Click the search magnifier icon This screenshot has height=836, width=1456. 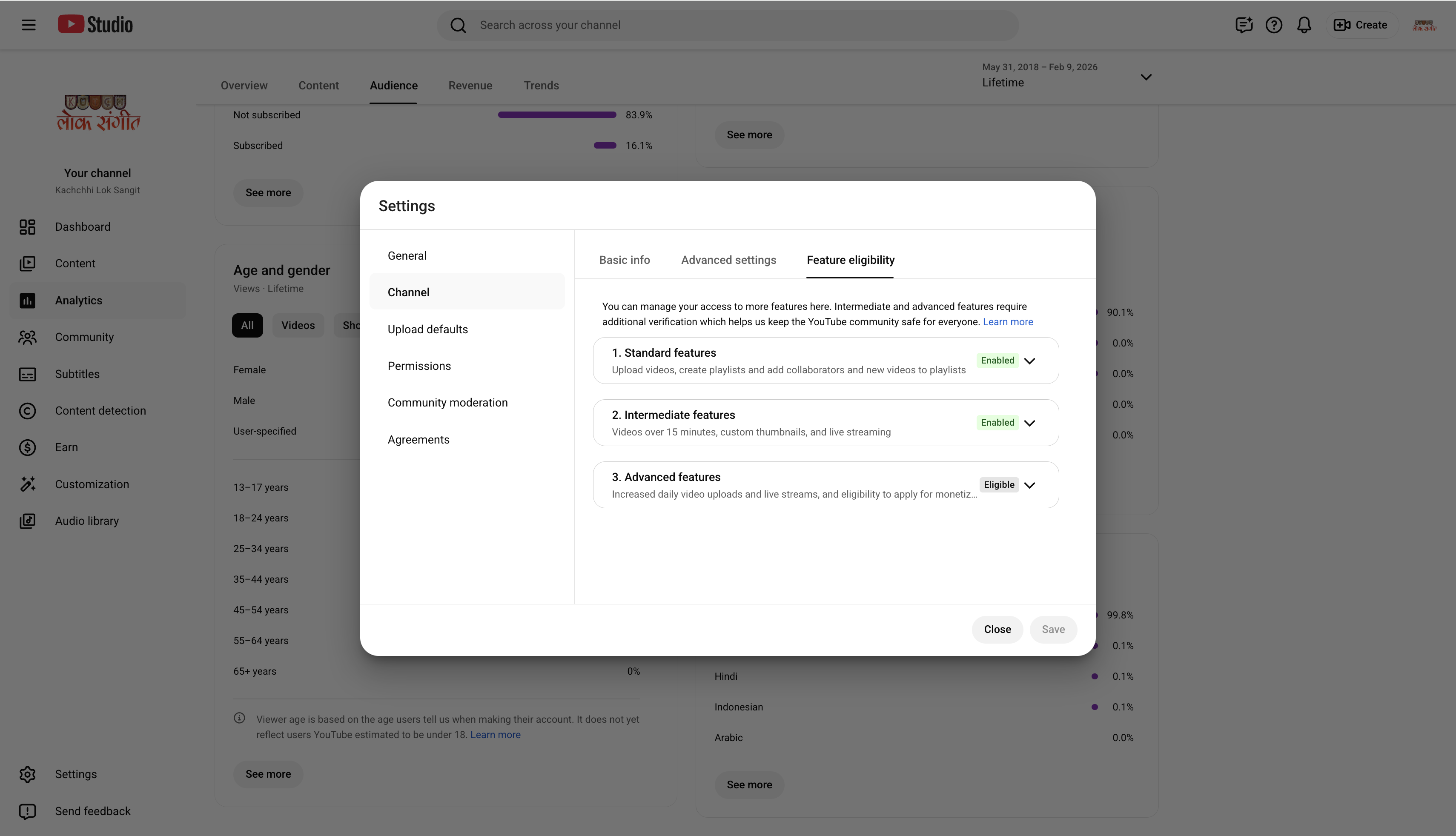point(458,25)
